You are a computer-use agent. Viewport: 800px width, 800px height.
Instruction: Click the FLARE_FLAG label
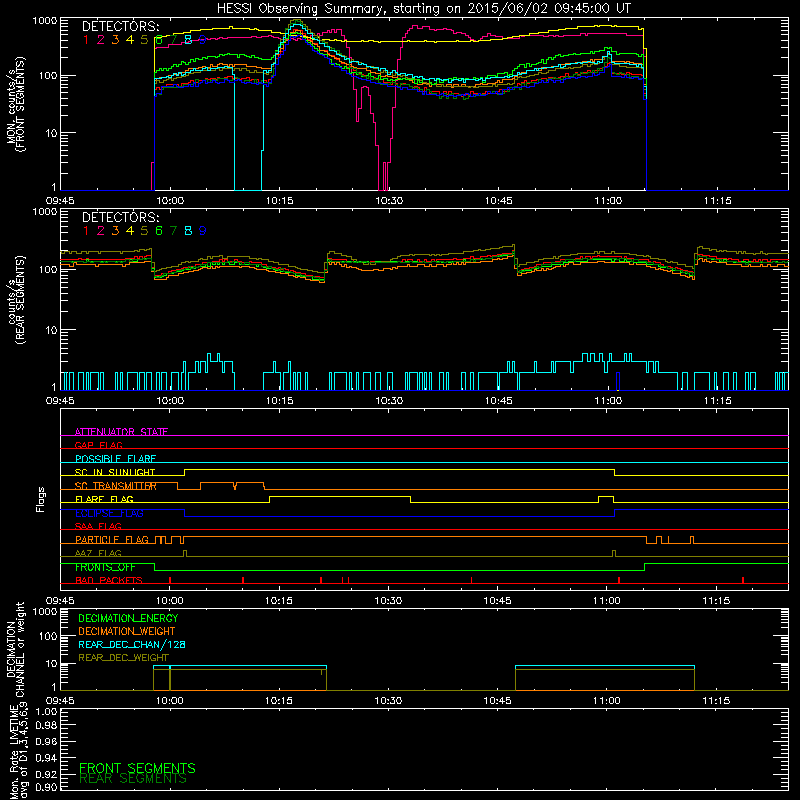click(x=104, y=499)
